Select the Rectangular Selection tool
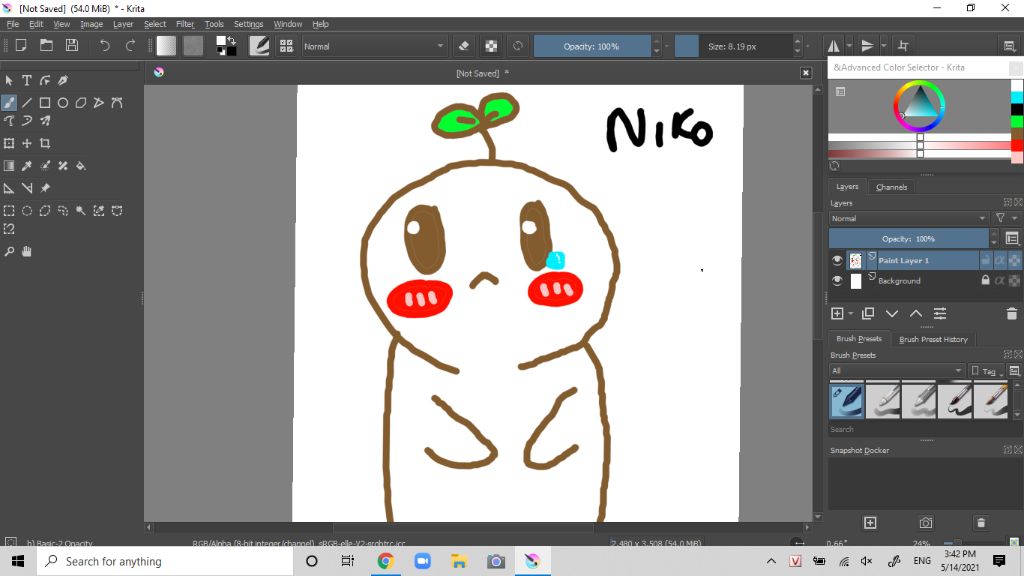Screen dimensions: 1024x576 [x=9, y=211]
